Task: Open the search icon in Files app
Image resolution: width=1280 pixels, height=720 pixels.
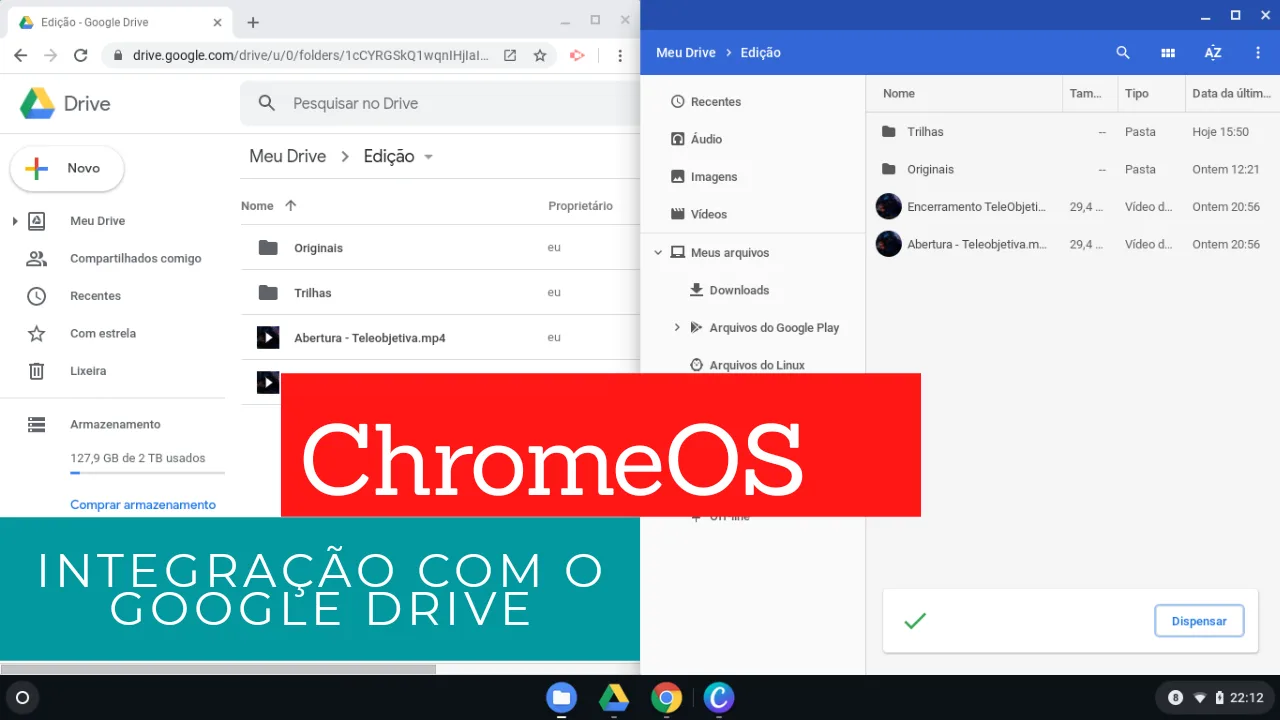Action: [x=1123, y=53]
